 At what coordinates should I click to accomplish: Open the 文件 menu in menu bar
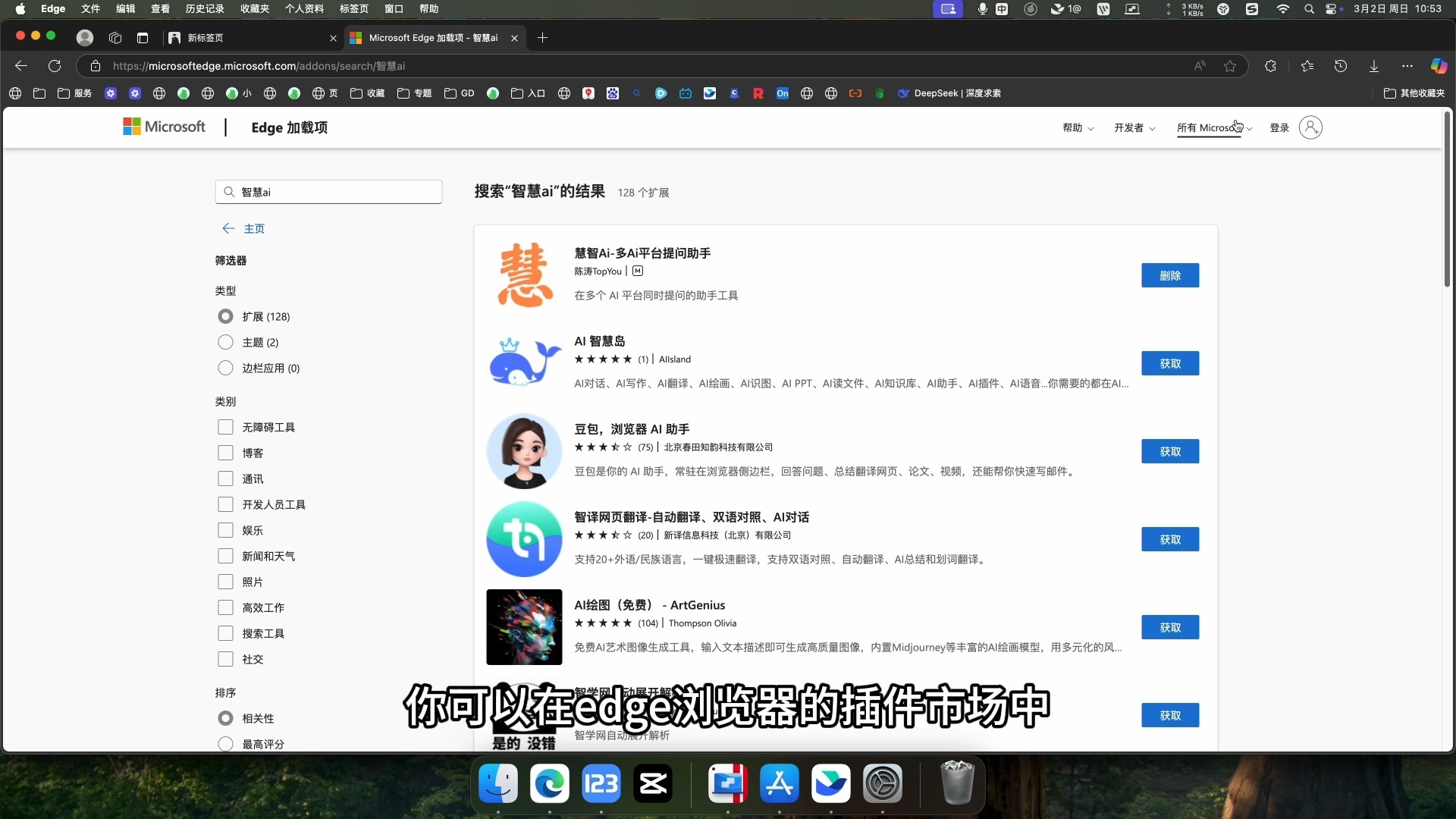(90, 9)
